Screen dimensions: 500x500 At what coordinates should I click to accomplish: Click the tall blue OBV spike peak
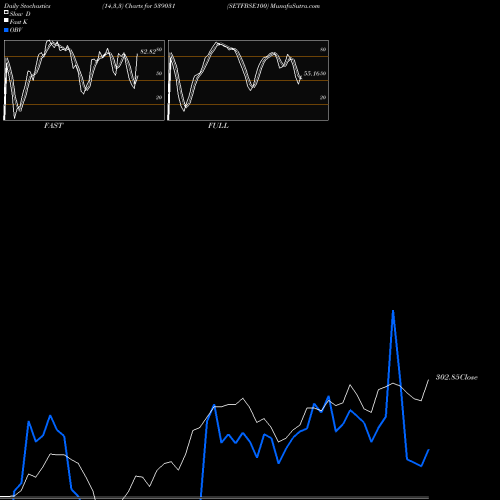393,311
